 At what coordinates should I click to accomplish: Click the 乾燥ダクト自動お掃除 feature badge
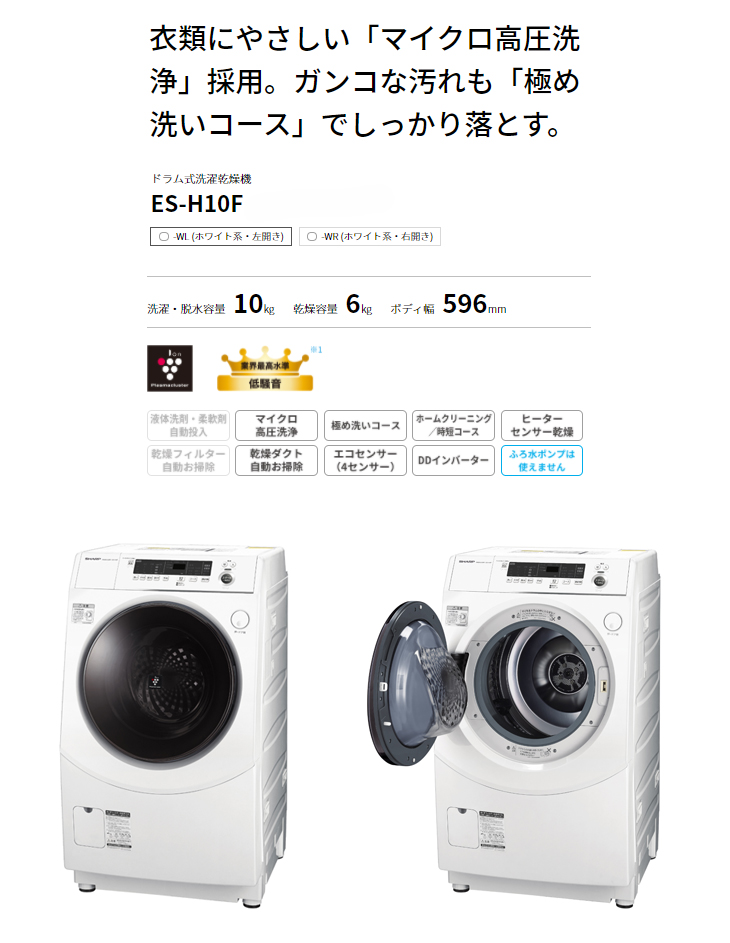click(276, 460)
